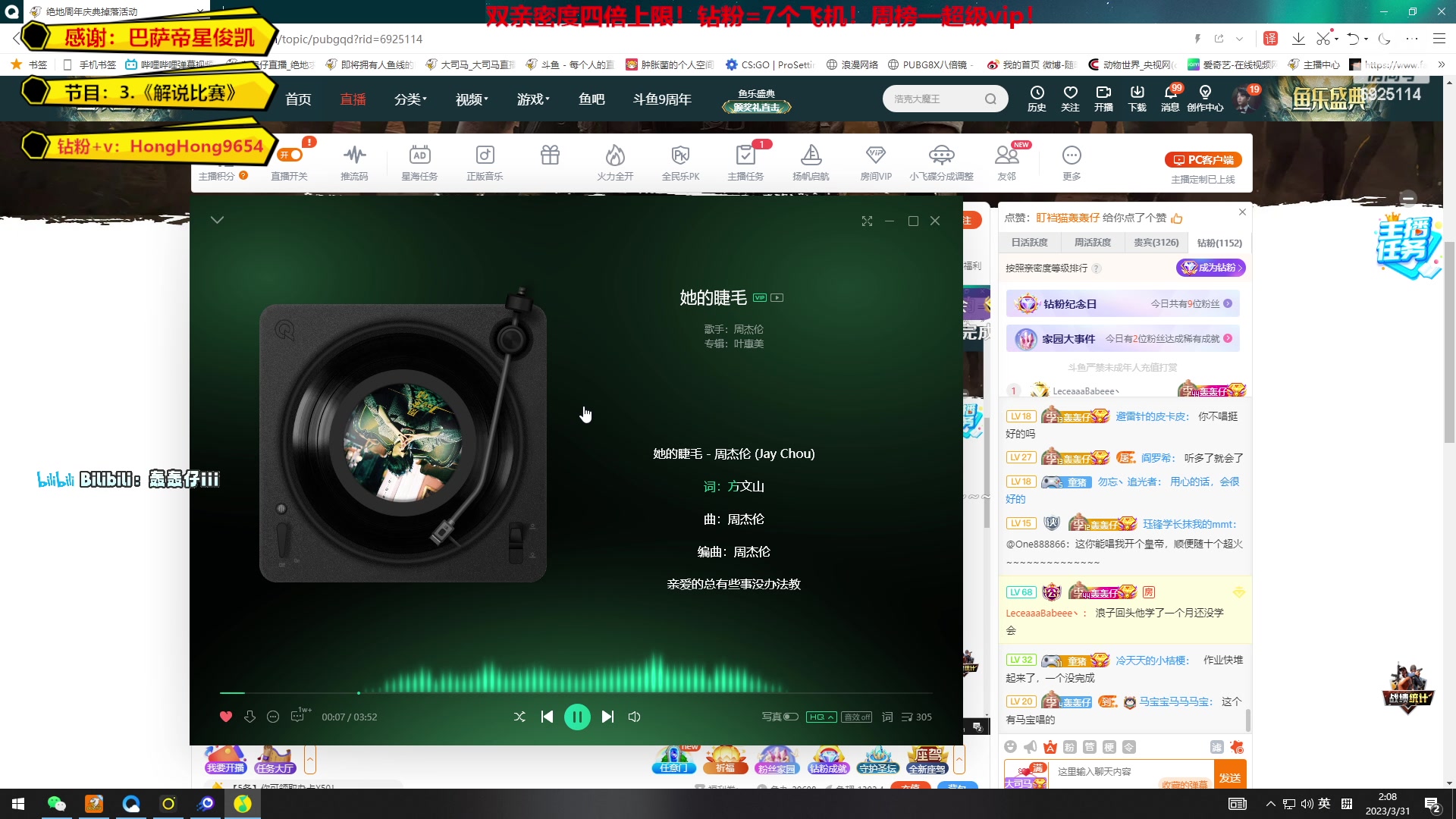Open the chat emoji picker
Screen dimensions: 1456x819
click(1010, 747)
